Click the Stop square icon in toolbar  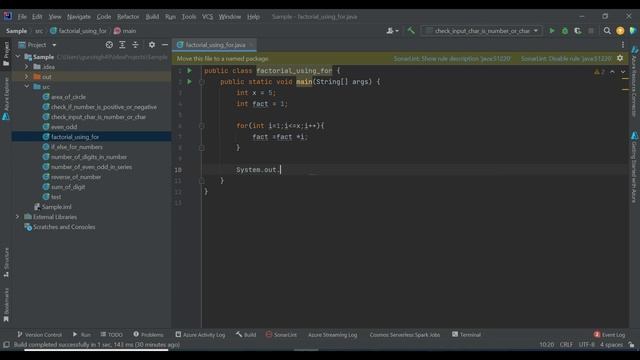(x=591, y=31)
